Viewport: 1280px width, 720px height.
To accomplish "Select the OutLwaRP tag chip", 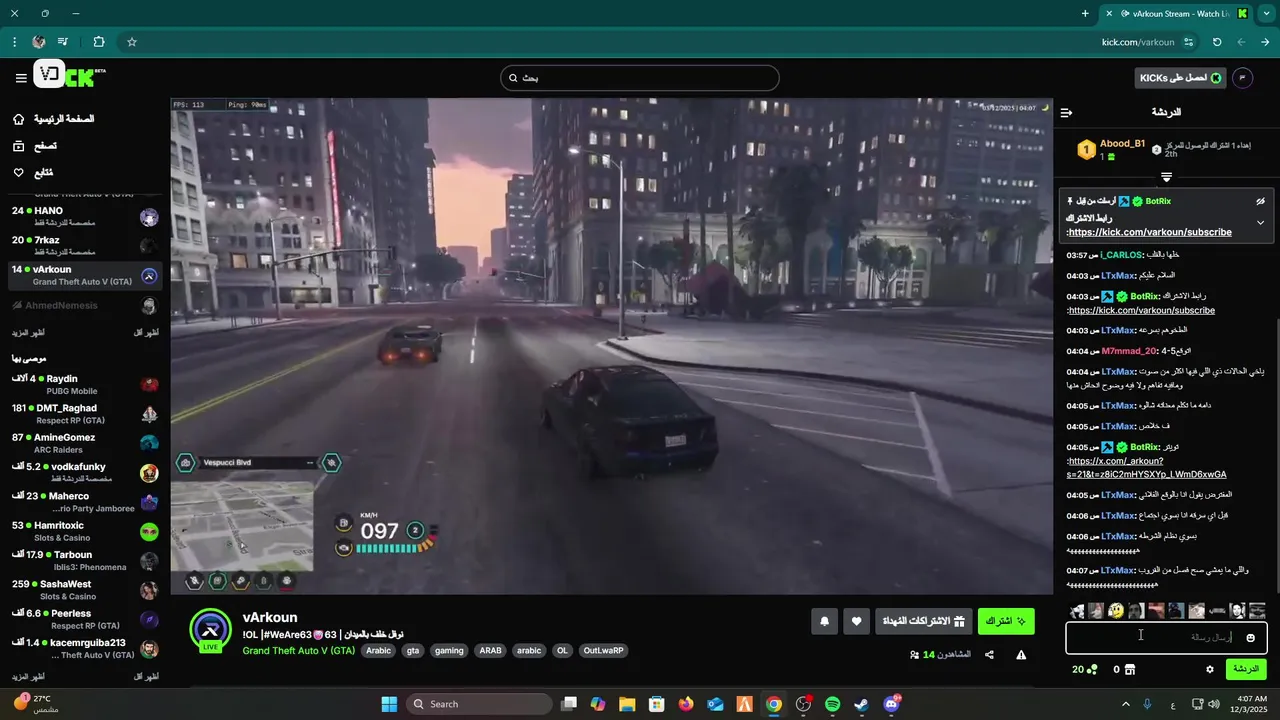I will 603,651.
